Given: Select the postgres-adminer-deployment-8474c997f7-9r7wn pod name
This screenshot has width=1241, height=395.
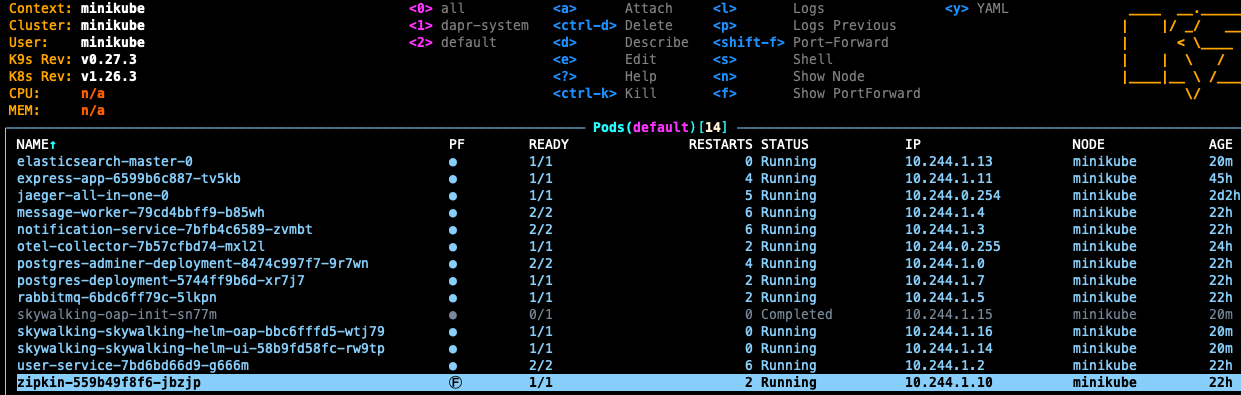Looking at the screenshot, I should 193,264.
